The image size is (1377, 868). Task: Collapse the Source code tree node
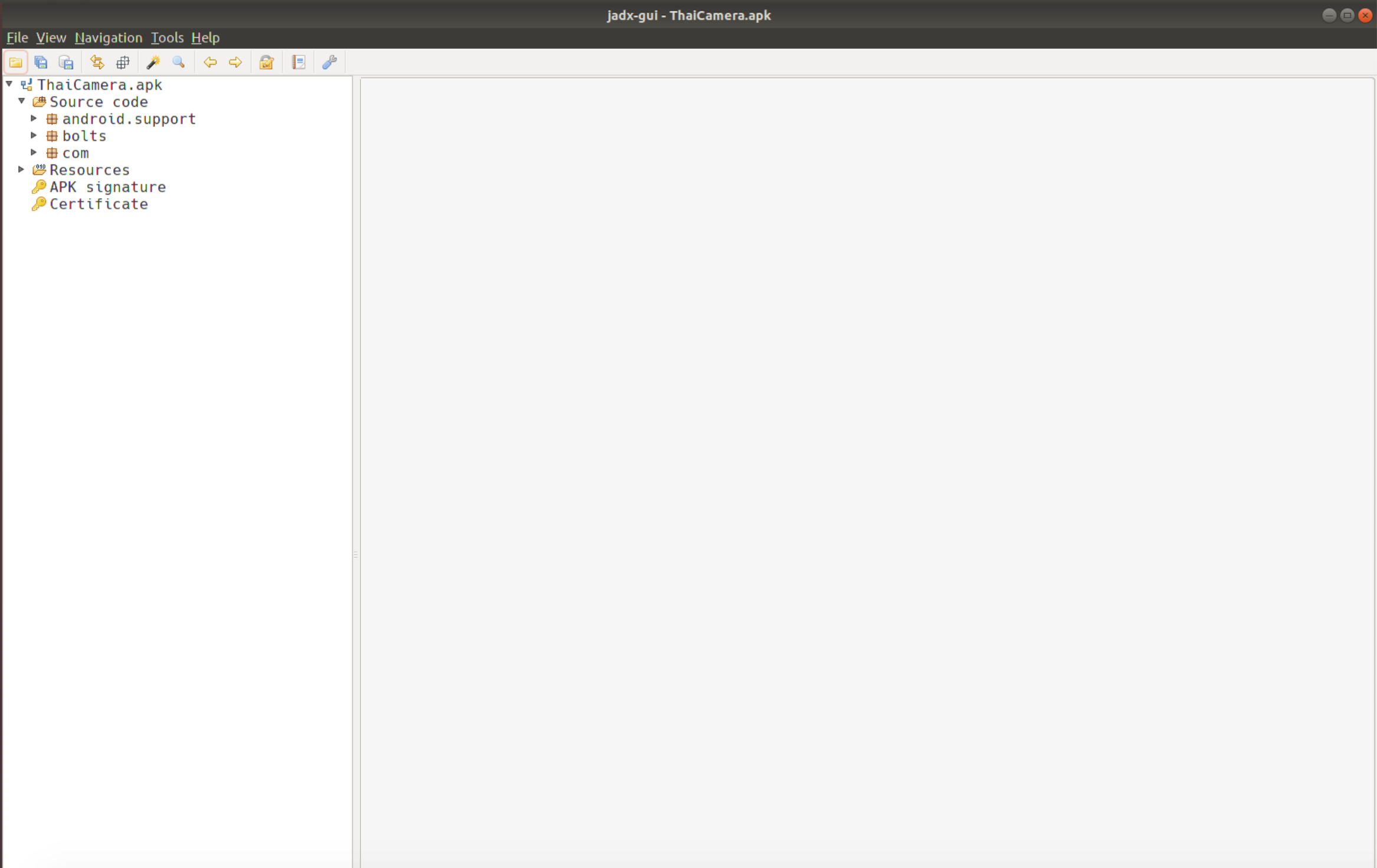point(22,101)
